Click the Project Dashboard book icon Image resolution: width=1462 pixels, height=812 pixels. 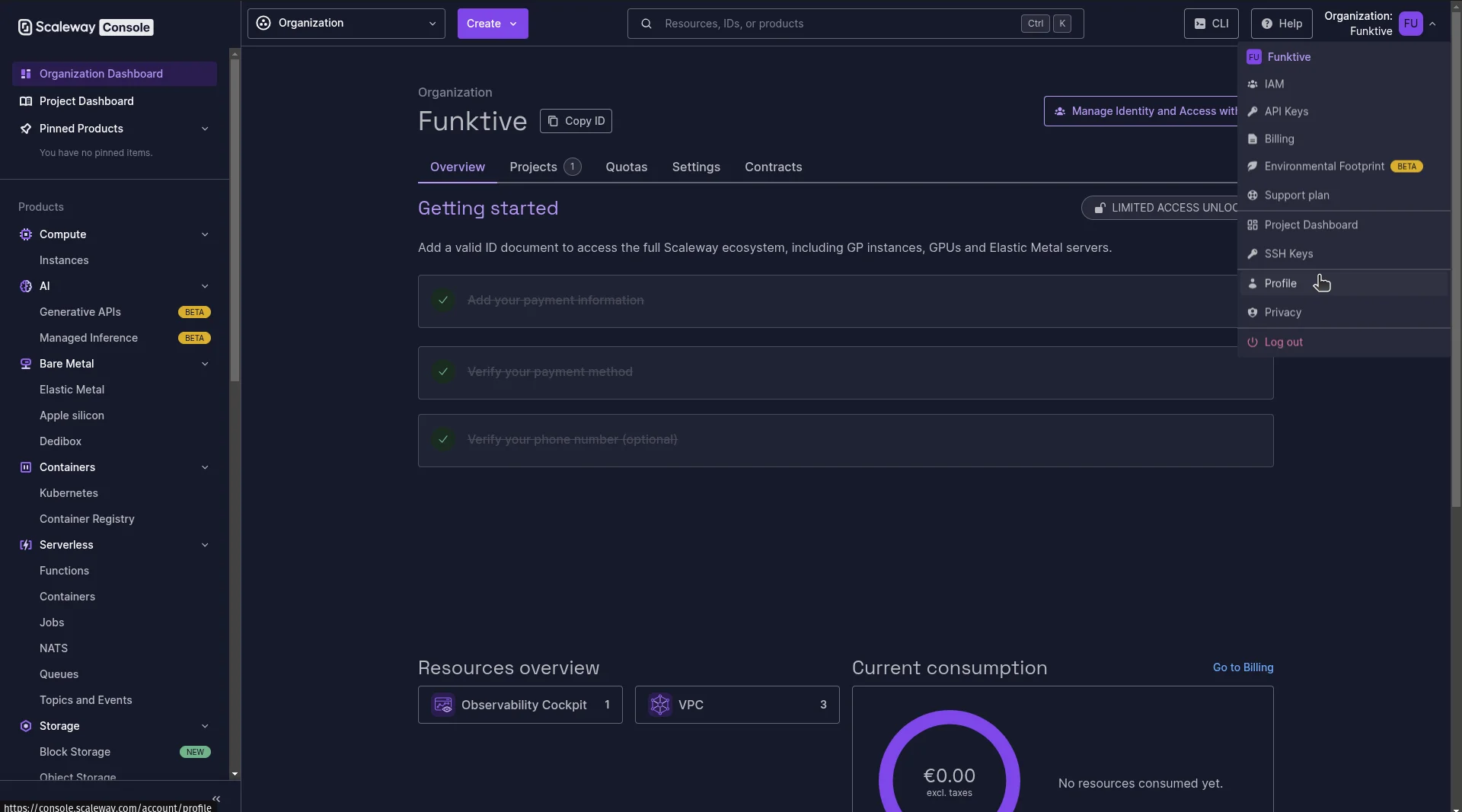point(26,101)
